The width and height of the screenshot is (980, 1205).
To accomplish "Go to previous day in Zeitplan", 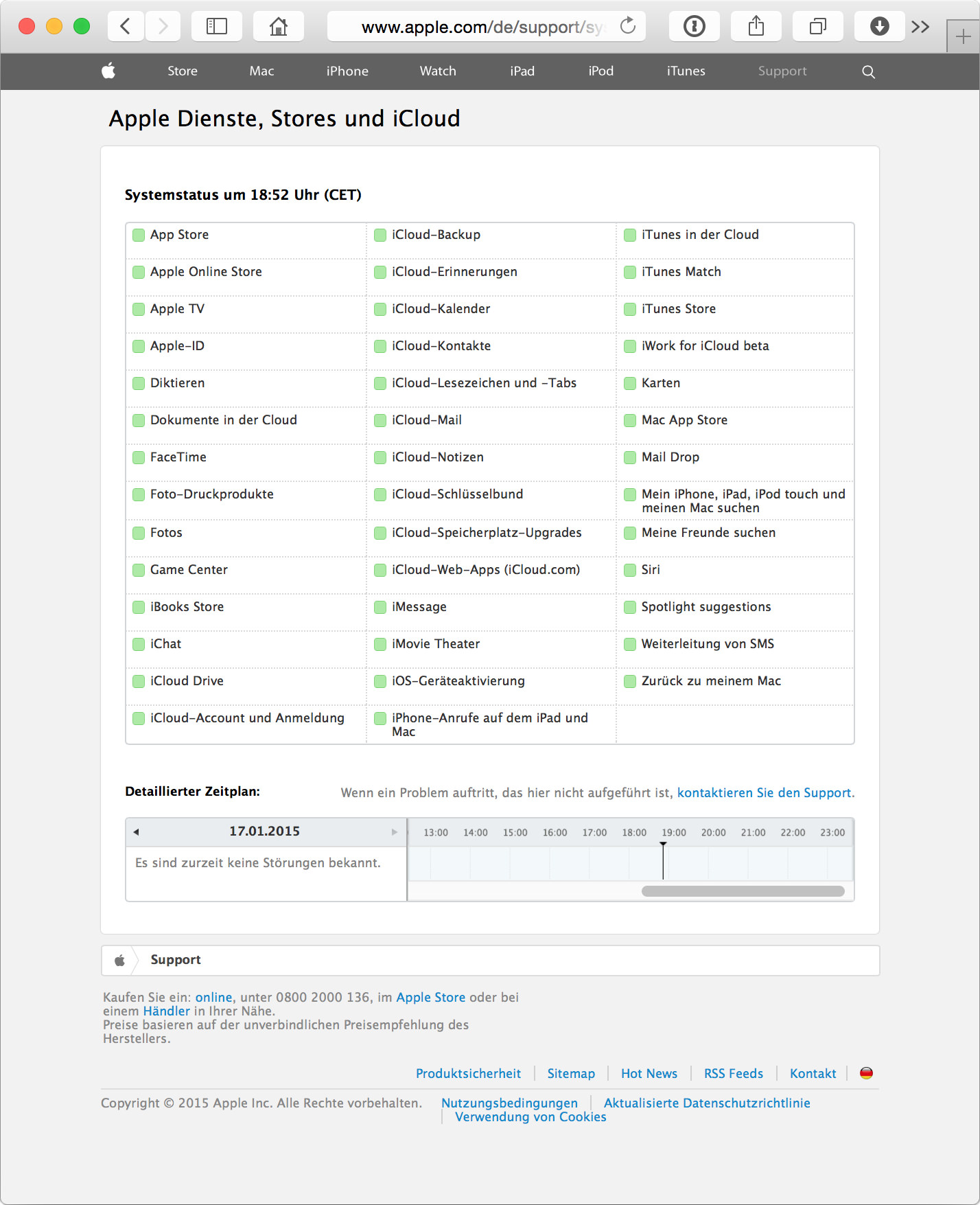I will [136, 831].
